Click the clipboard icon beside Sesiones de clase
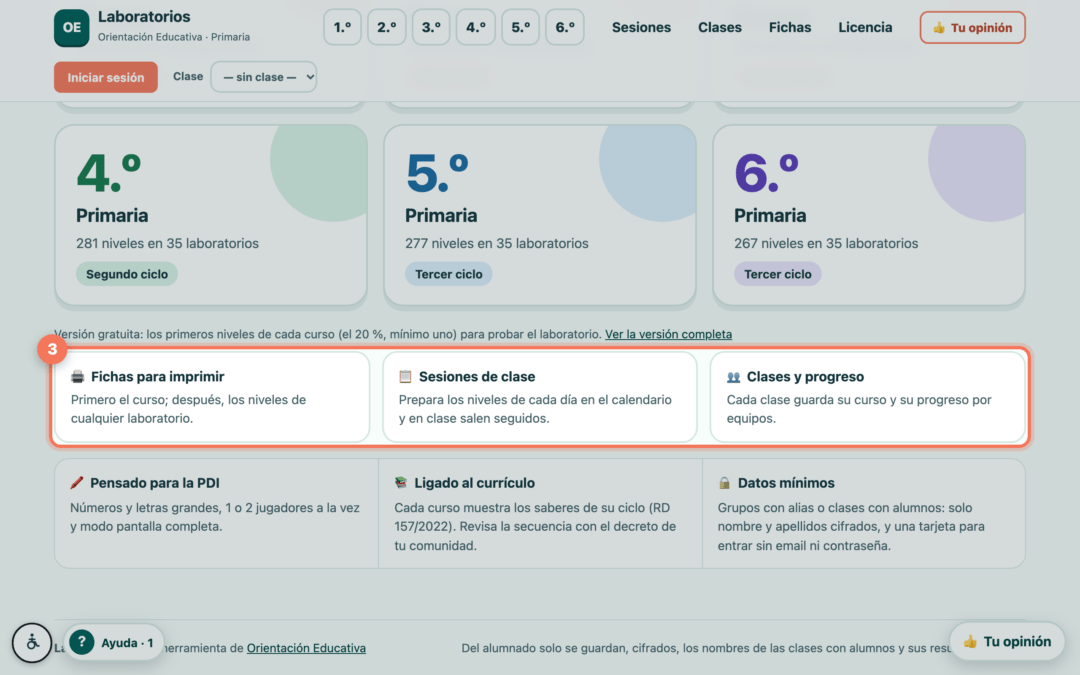The image size is (1080, 675). pyautogui.click(x=405, y=377)
